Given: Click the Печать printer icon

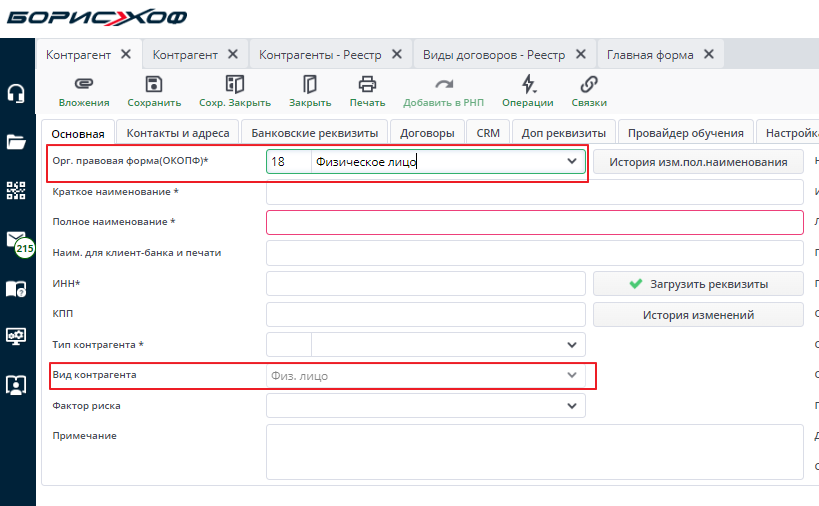Looking at the screenshot, I should [x=367, y=84].
